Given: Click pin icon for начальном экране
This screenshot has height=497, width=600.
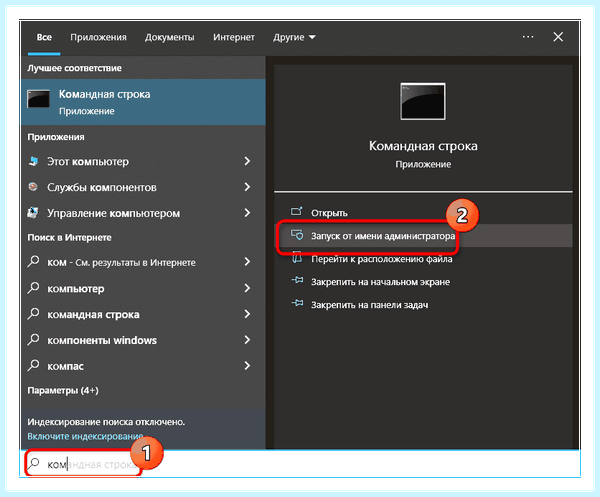Looking at the screenshot, I should click(x=297, y=280).
